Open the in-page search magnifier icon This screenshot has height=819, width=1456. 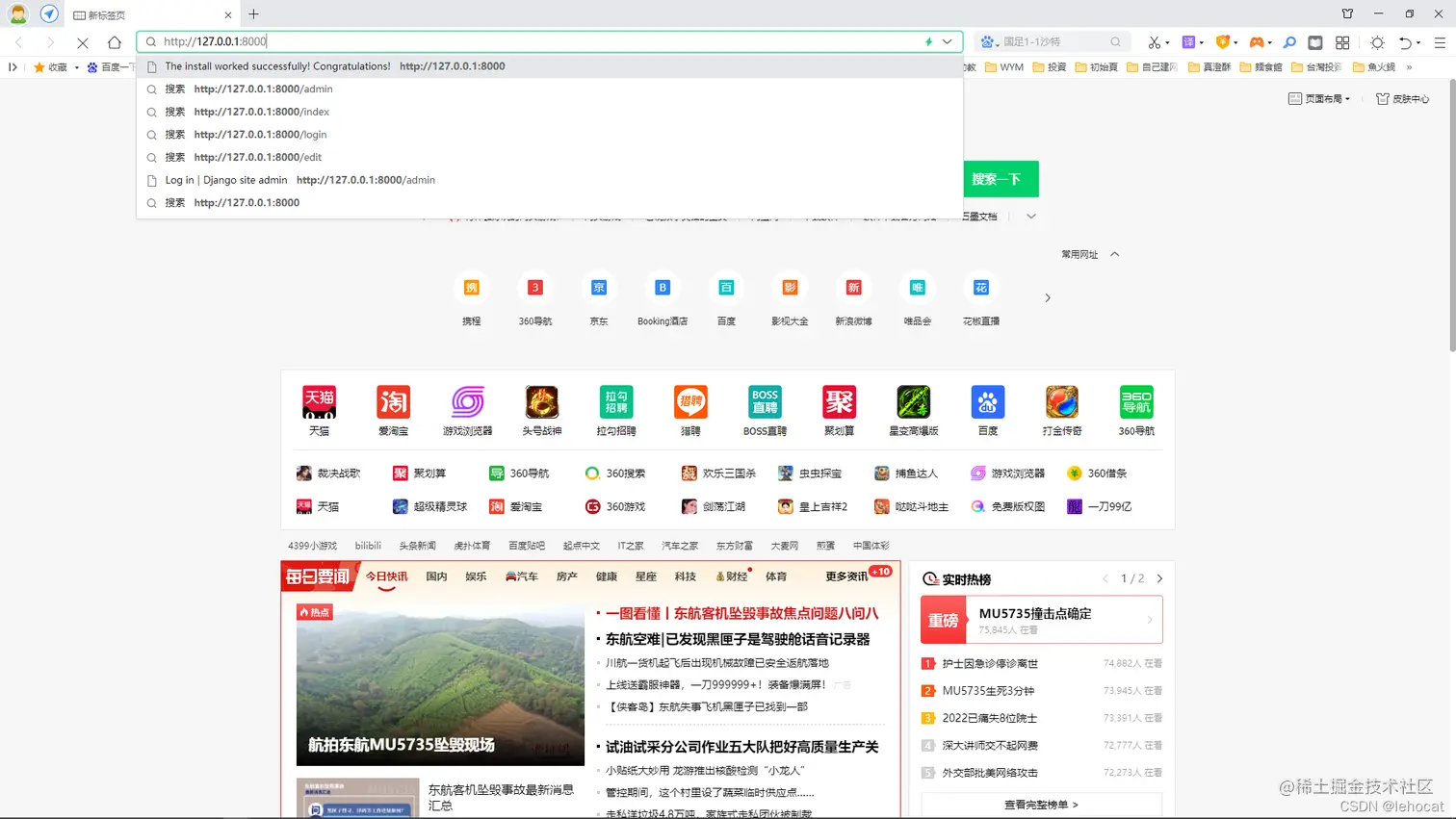pyautogui.click(x=1288, y=42)
